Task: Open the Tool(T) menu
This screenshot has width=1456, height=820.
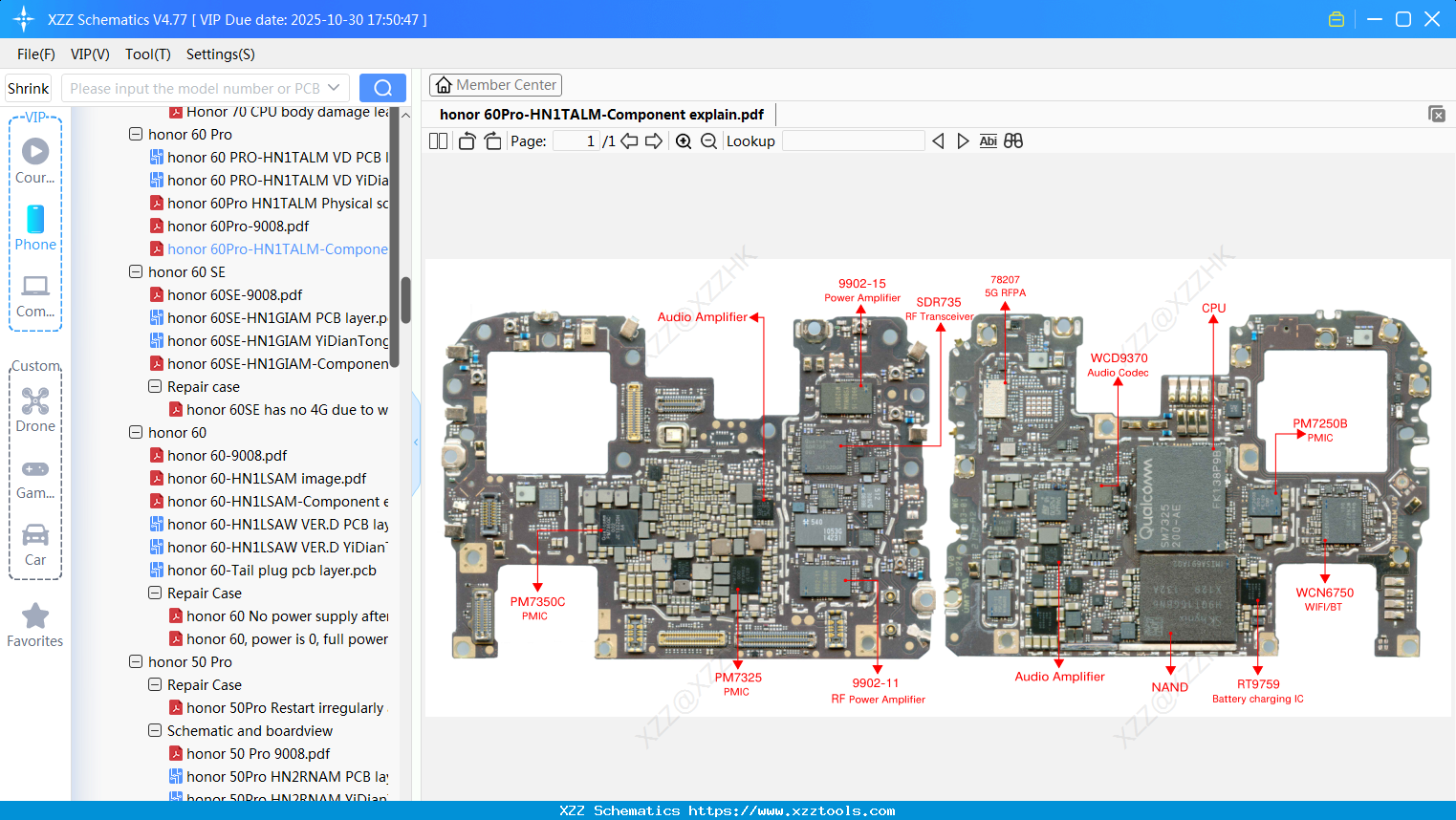Action: (148, 54)
